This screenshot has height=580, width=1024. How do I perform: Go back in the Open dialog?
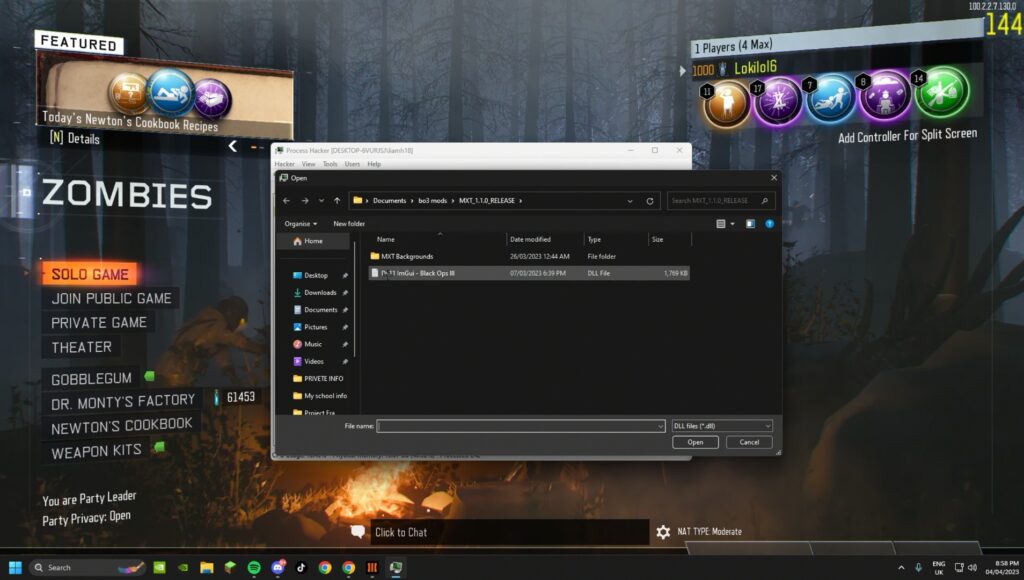click(x=287, y=201)
